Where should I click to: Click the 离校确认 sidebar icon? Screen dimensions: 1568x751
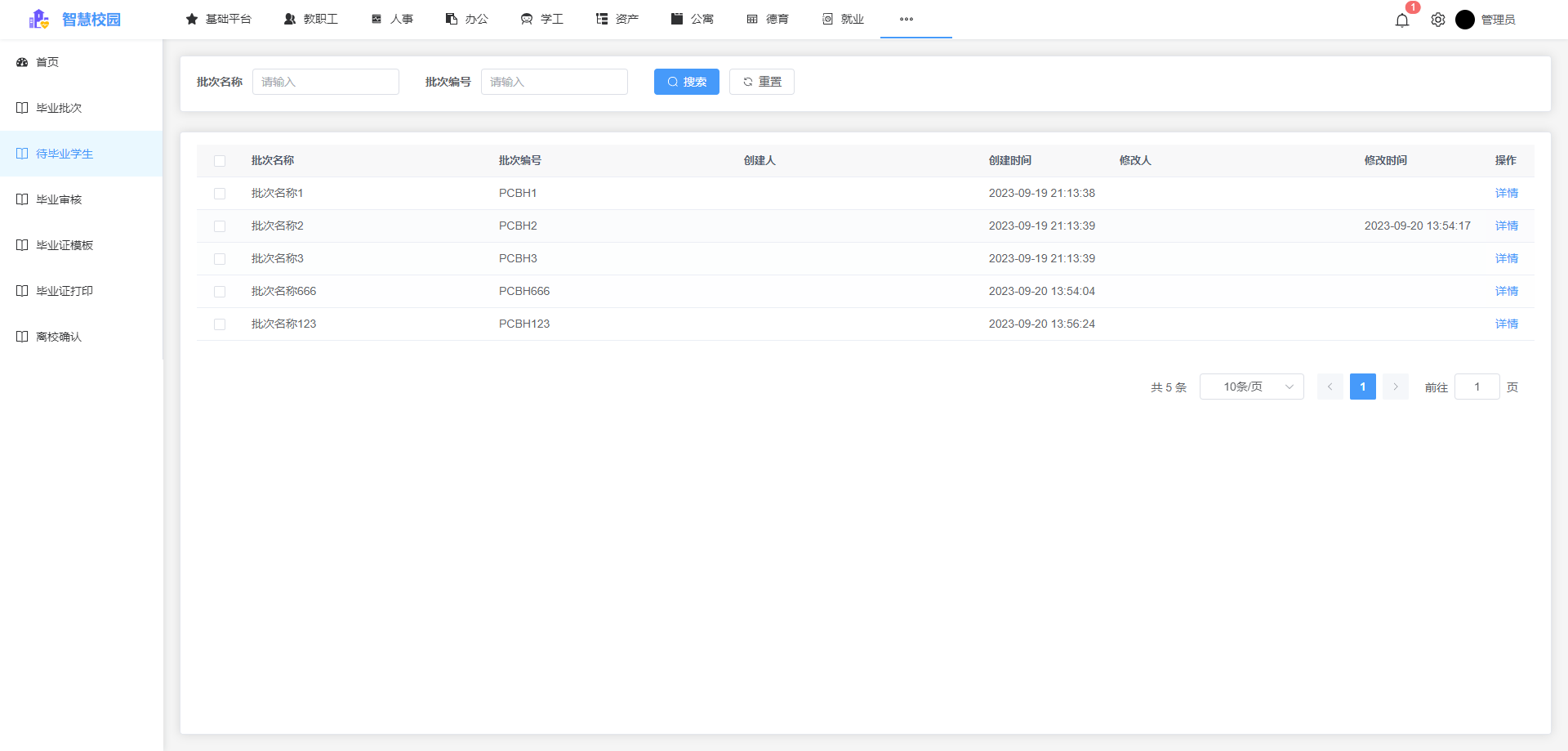pyautogui.click(x=21, y=336)
